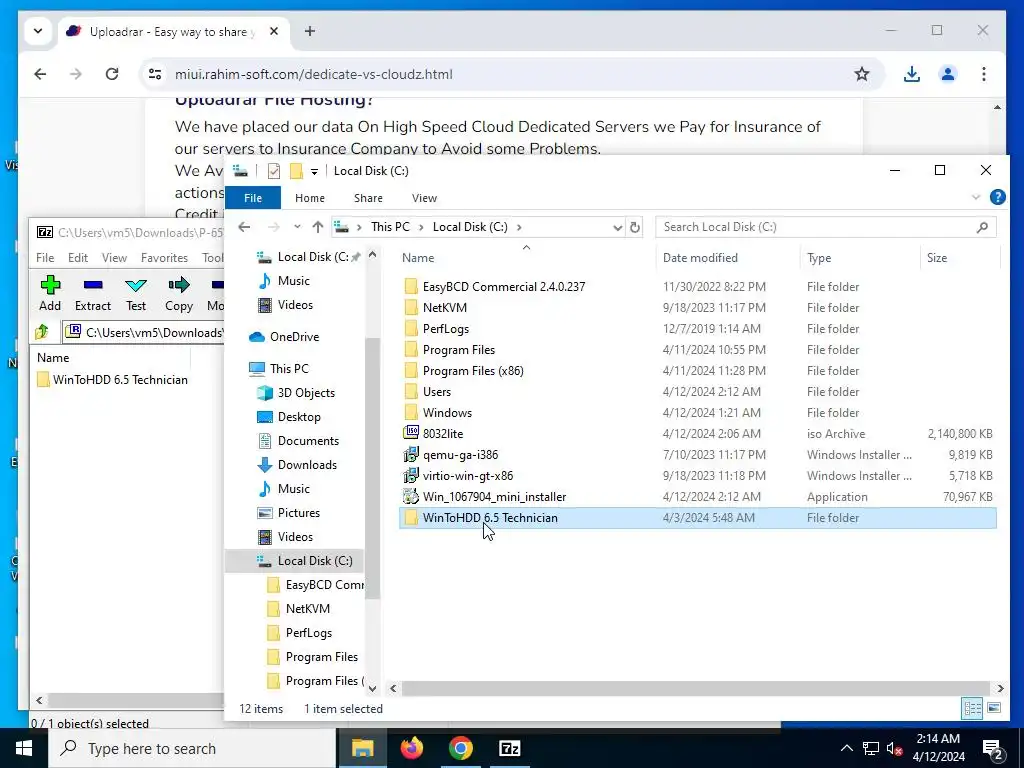Expand the This PC breadcrumb chevron
1024x768 pixels.
(x=421, y=227)
